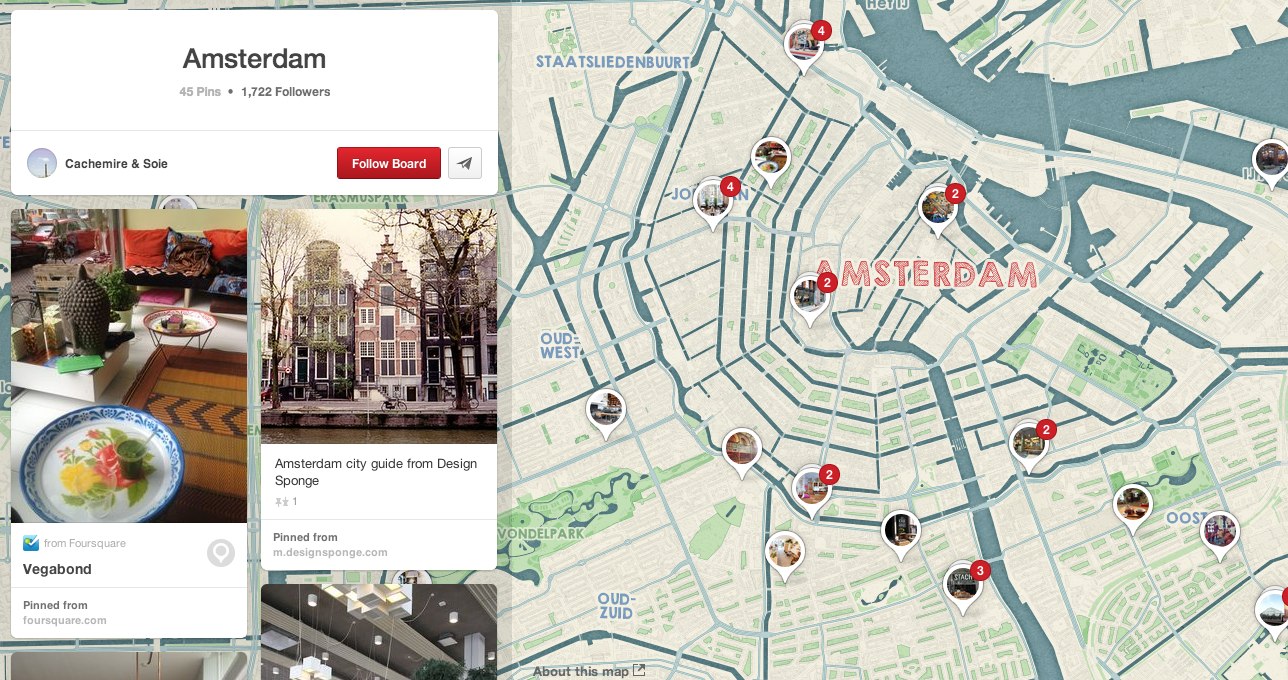This screenshot has width=1288, height=680.
Task: Open the Vegabond interior photo
Action: pyautogui.click(x=129, y=366)
